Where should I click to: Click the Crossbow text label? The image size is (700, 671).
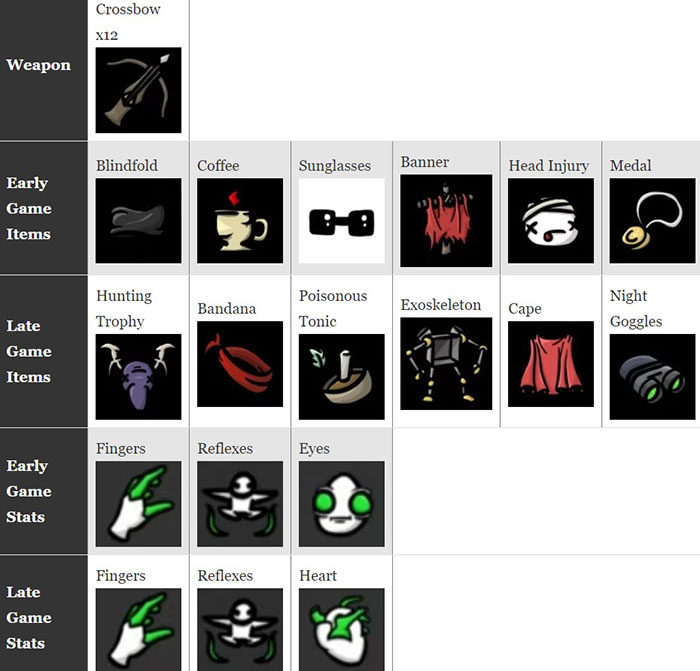coord(128,9)
